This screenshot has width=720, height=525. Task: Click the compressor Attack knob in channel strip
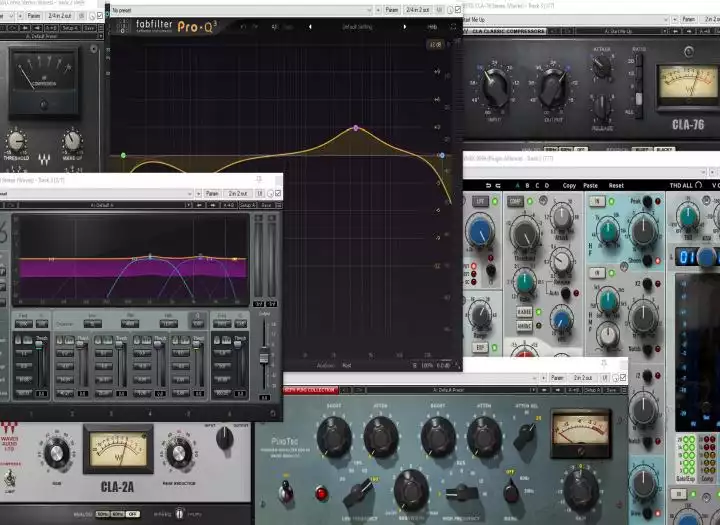(x=562, y=218)
